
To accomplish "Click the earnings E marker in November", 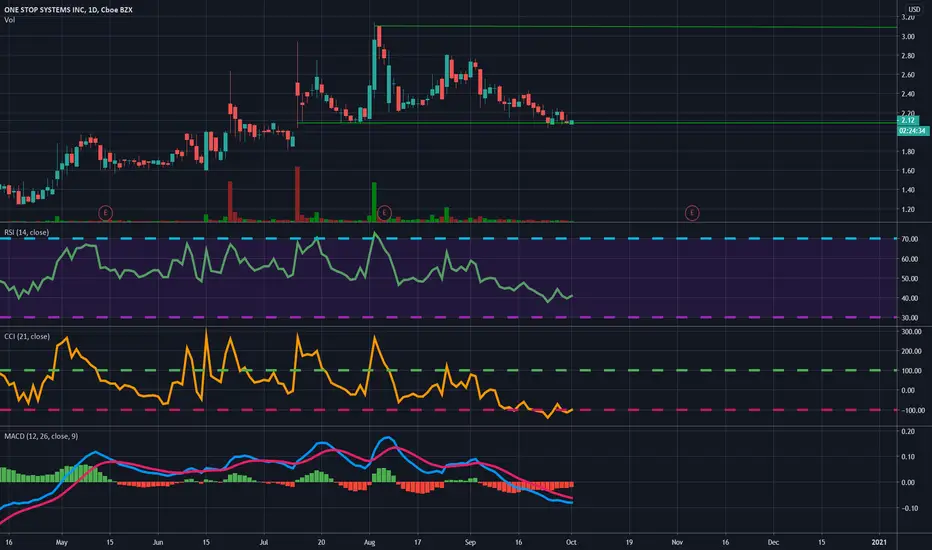I will 692,212.
